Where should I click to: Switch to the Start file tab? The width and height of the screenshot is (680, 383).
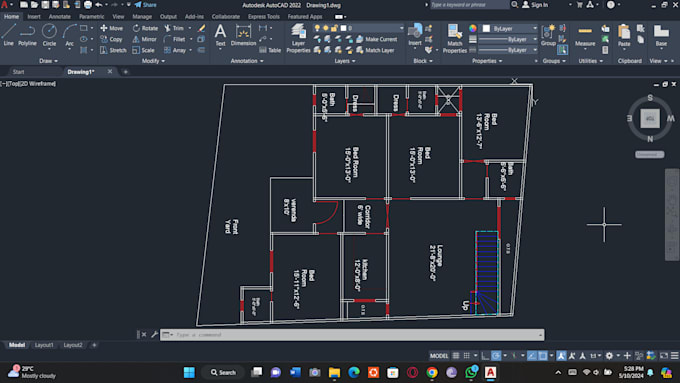(18, 72)
